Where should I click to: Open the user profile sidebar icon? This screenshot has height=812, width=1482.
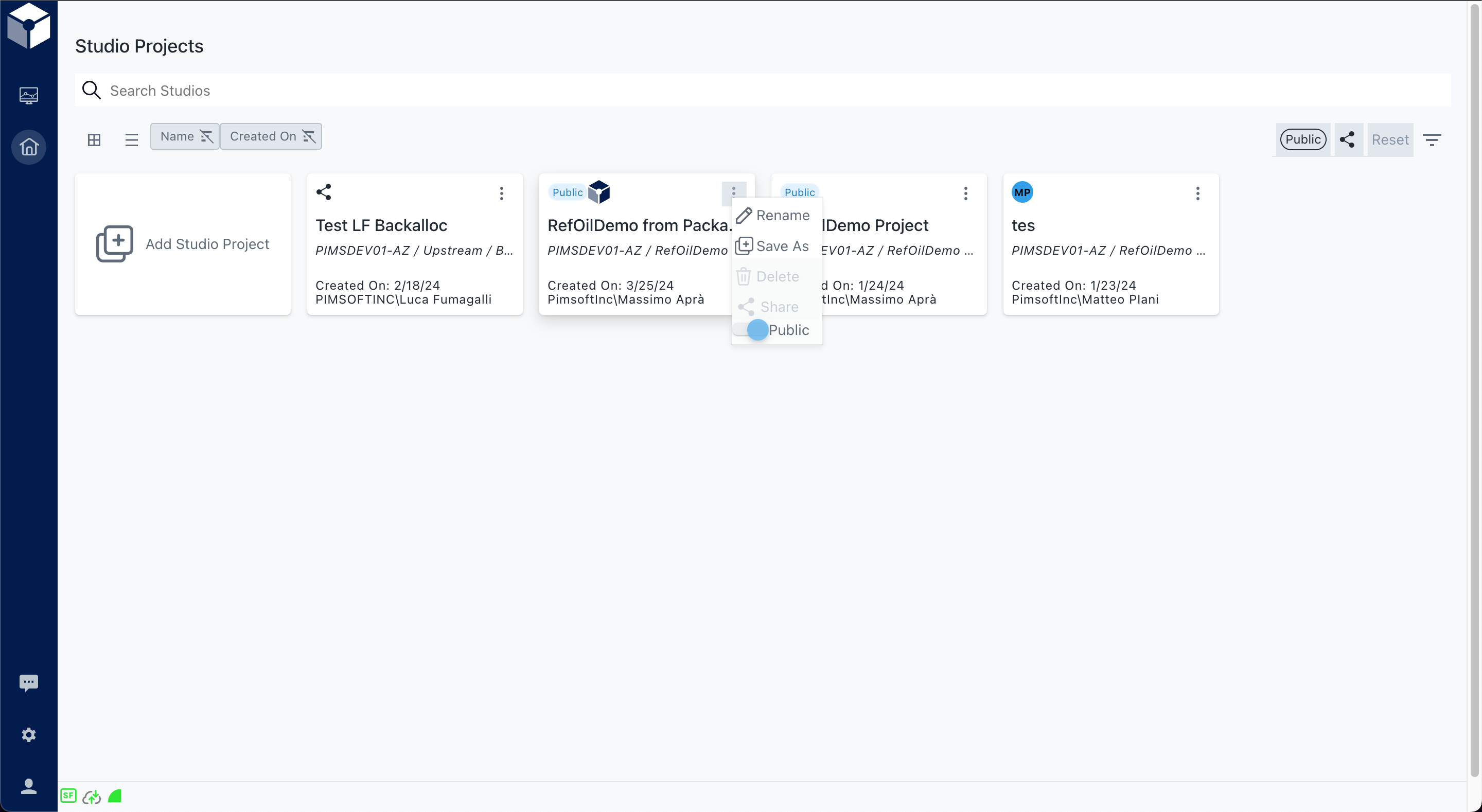pos(29,786)
